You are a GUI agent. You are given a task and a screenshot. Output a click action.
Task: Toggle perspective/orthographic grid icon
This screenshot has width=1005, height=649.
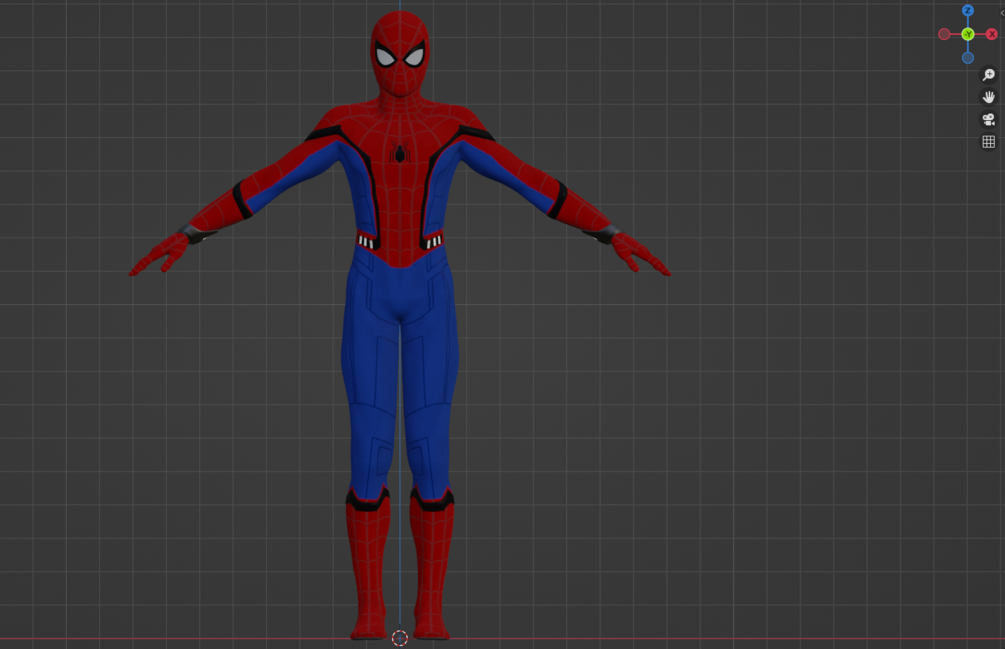coord(988,142)
